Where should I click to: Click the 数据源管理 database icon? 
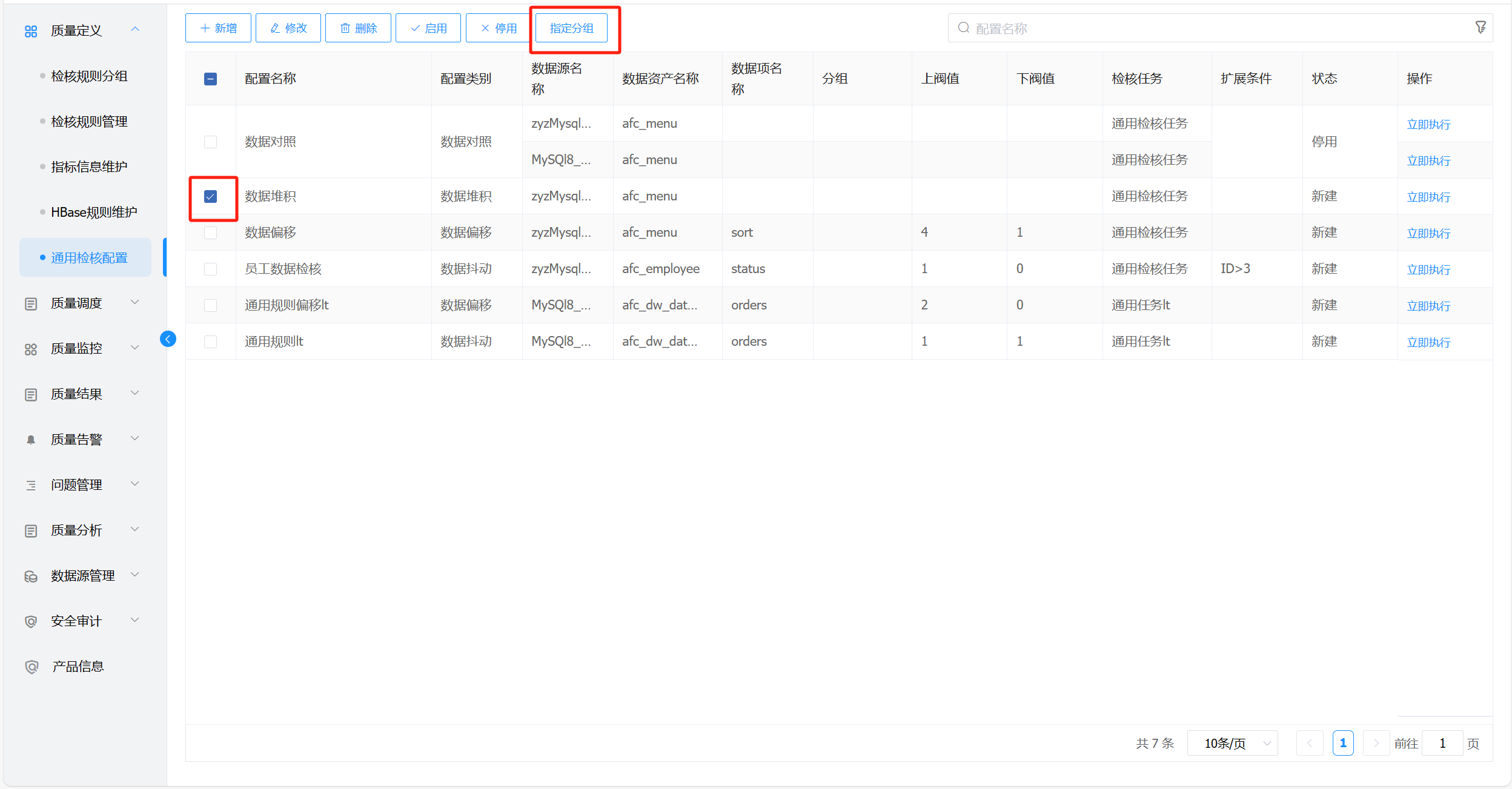click(31, 576)
